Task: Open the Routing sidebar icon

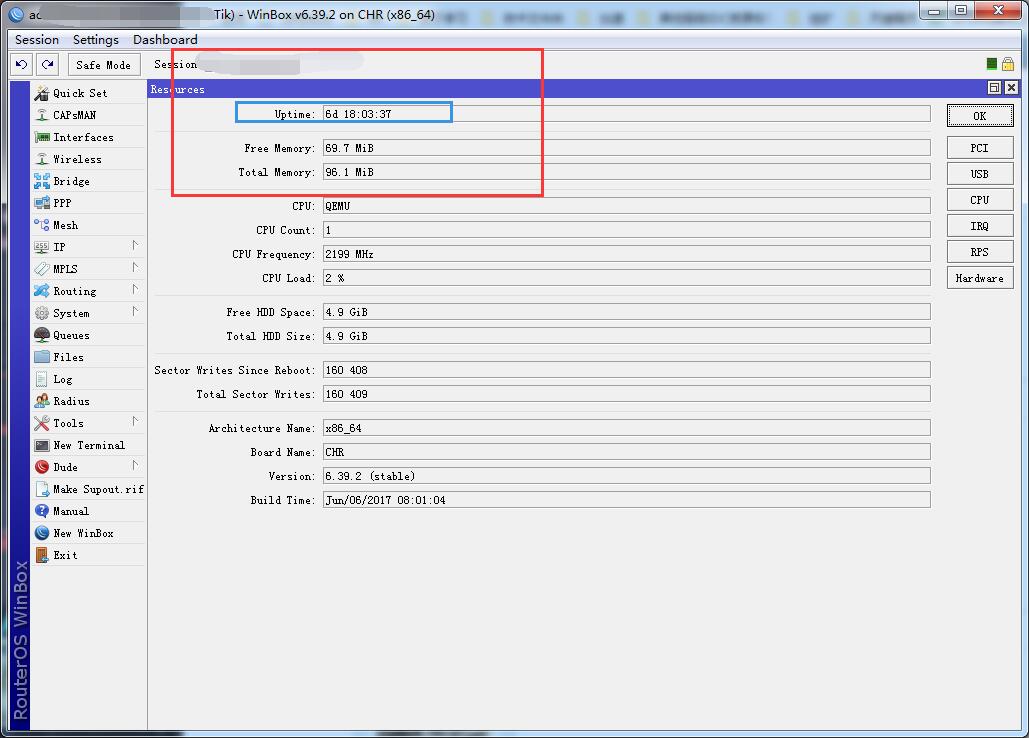Action: 42,291
